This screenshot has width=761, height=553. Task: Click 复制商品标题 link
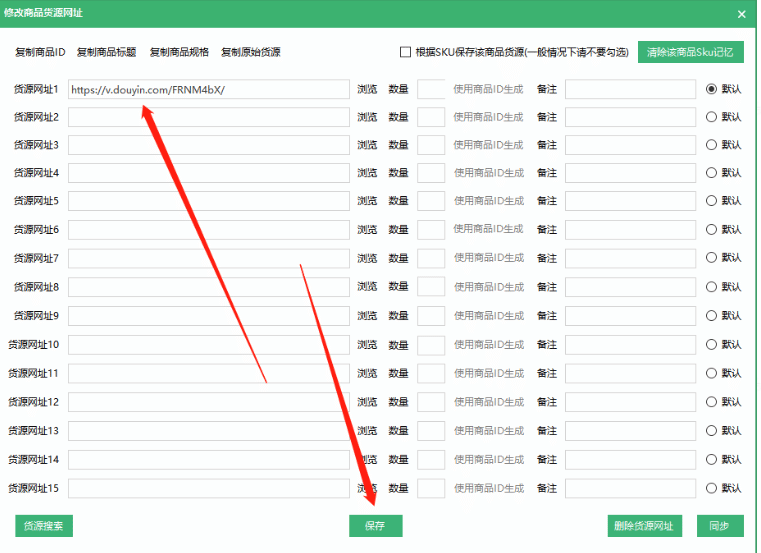click(106, 52)
